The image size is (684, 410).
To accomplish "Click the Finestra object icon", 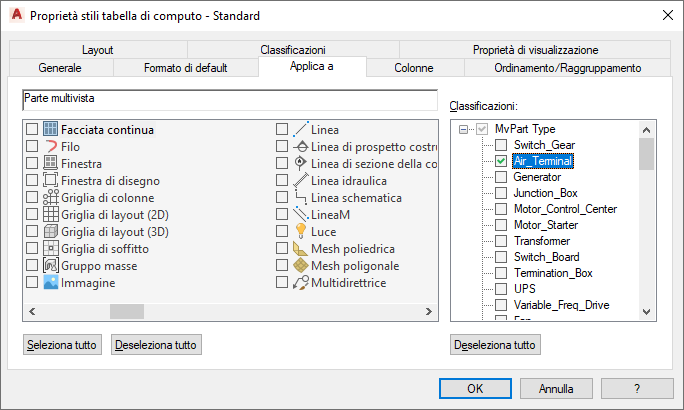I will point(50,163).
